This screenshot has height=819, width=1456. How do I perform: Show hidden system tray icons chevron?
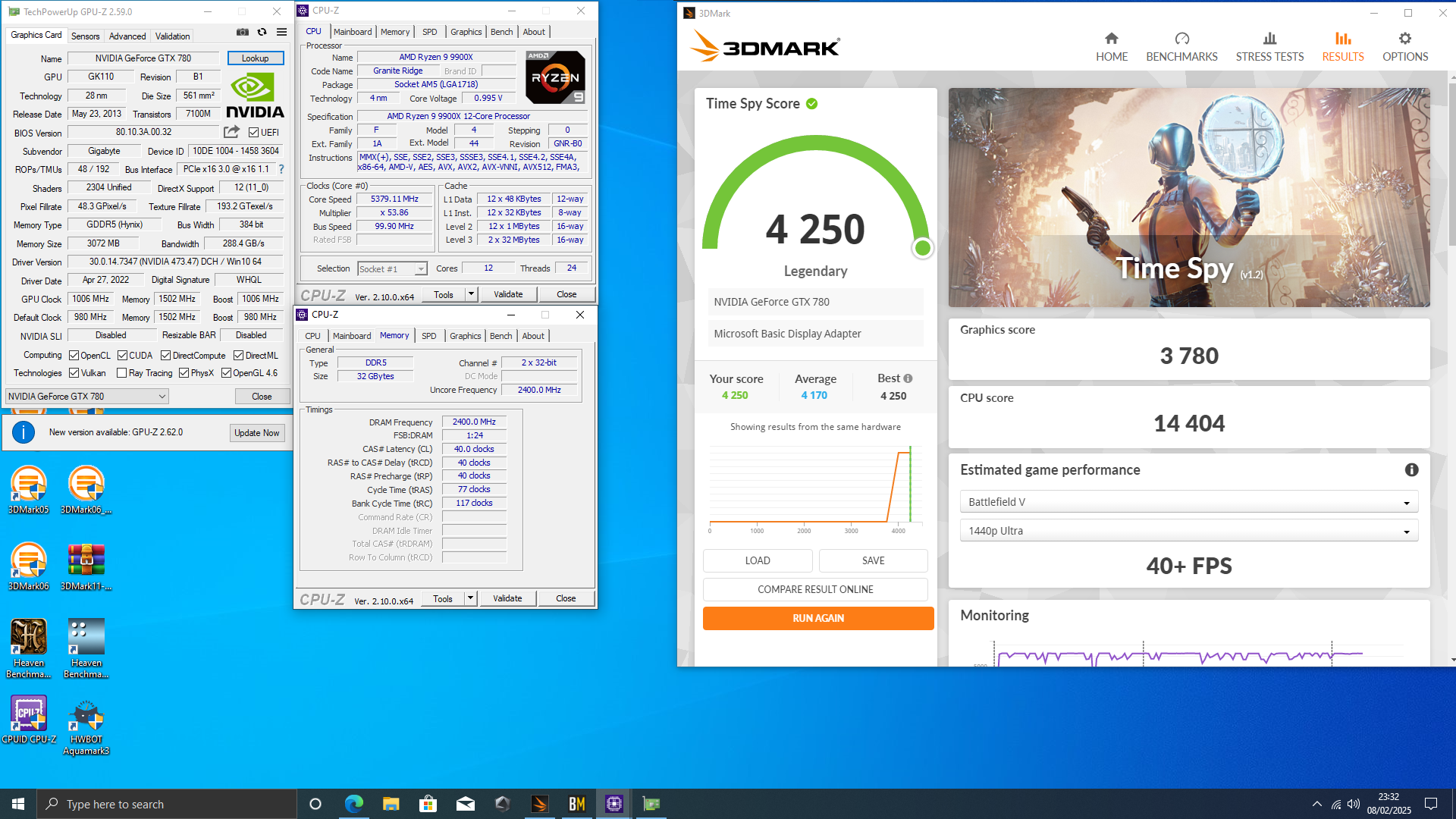[x=1316, y=804]
